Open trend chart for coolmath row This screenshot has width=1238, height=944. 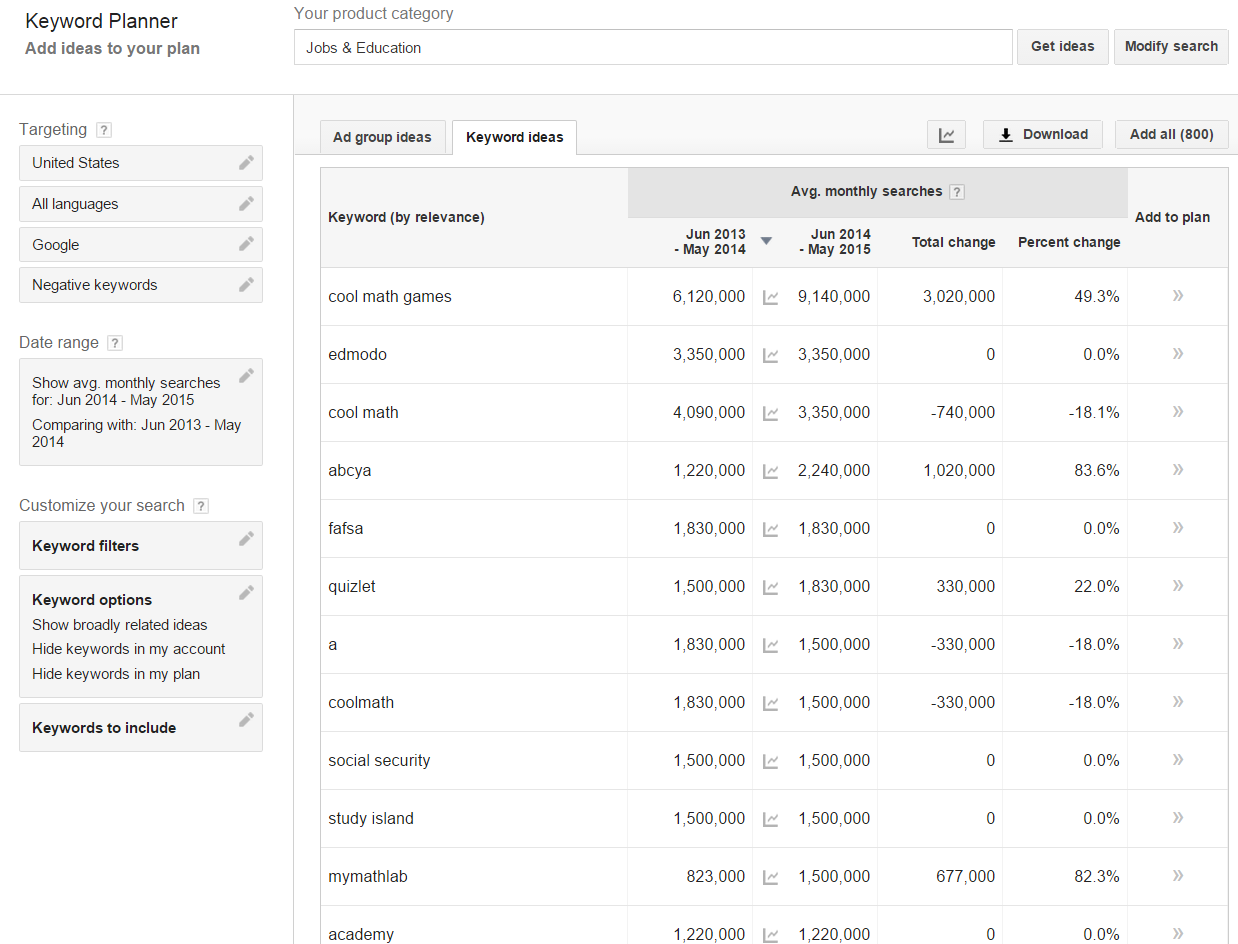point(770,703)
